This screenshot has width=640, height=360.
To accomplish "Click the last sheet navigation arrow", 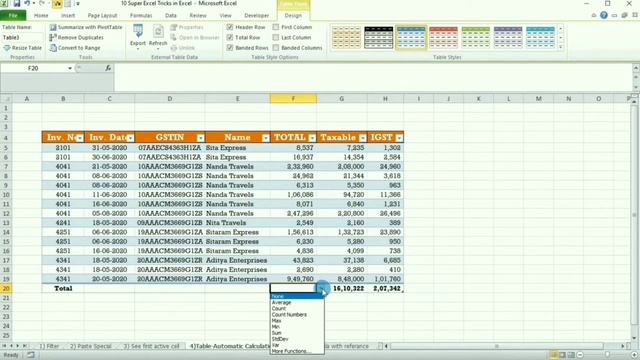I will coord(24,346).
